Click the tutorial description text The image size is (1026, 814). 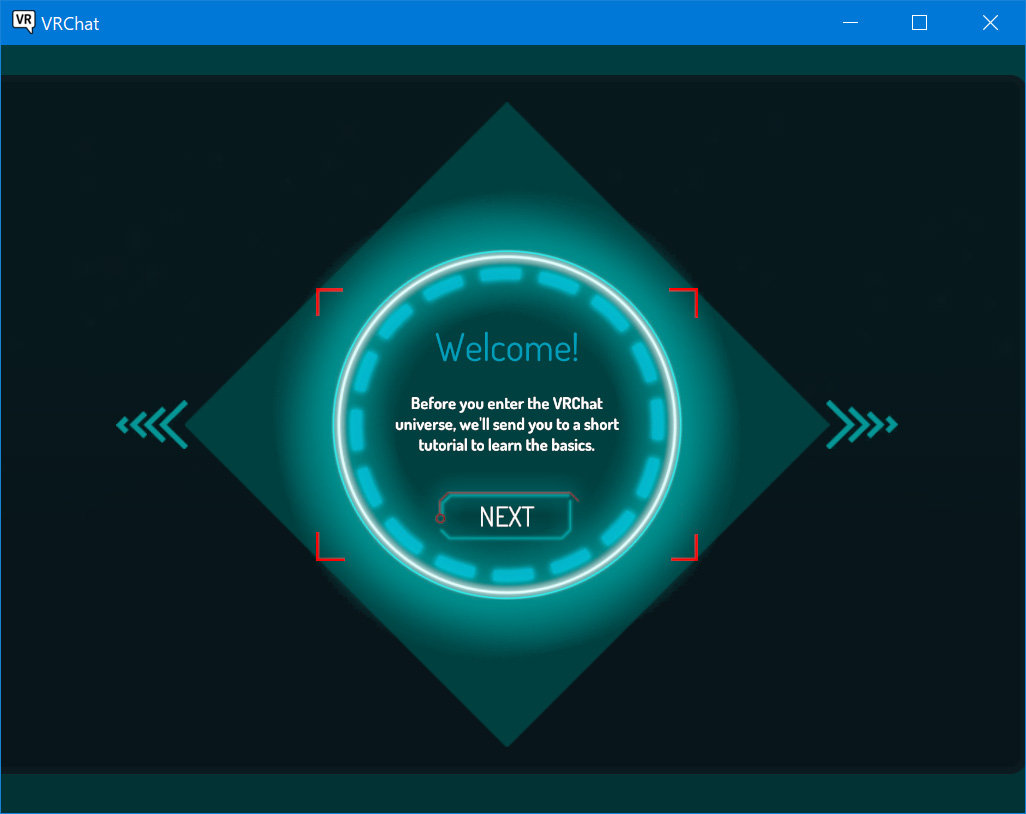[x=507, y=424]
